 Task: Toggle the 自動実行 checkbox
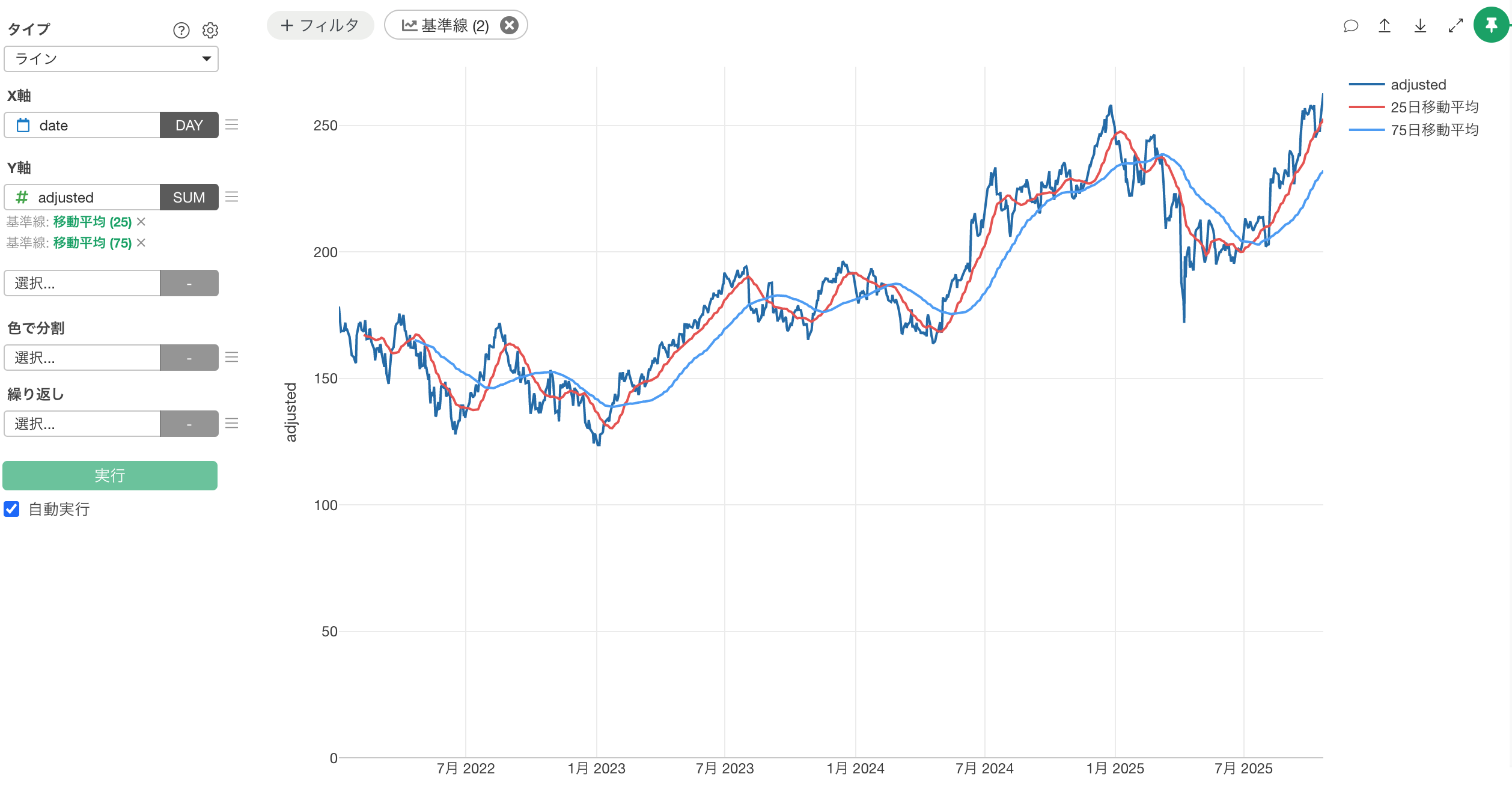click(x=12, y=509)
